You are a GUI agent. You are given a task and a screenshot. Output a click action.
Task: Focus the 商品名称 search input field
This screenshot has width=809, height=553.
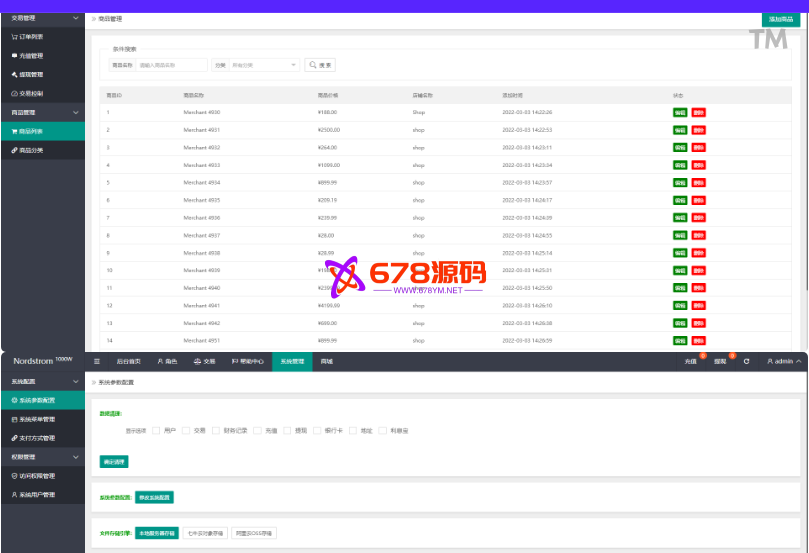pos(171,65)
